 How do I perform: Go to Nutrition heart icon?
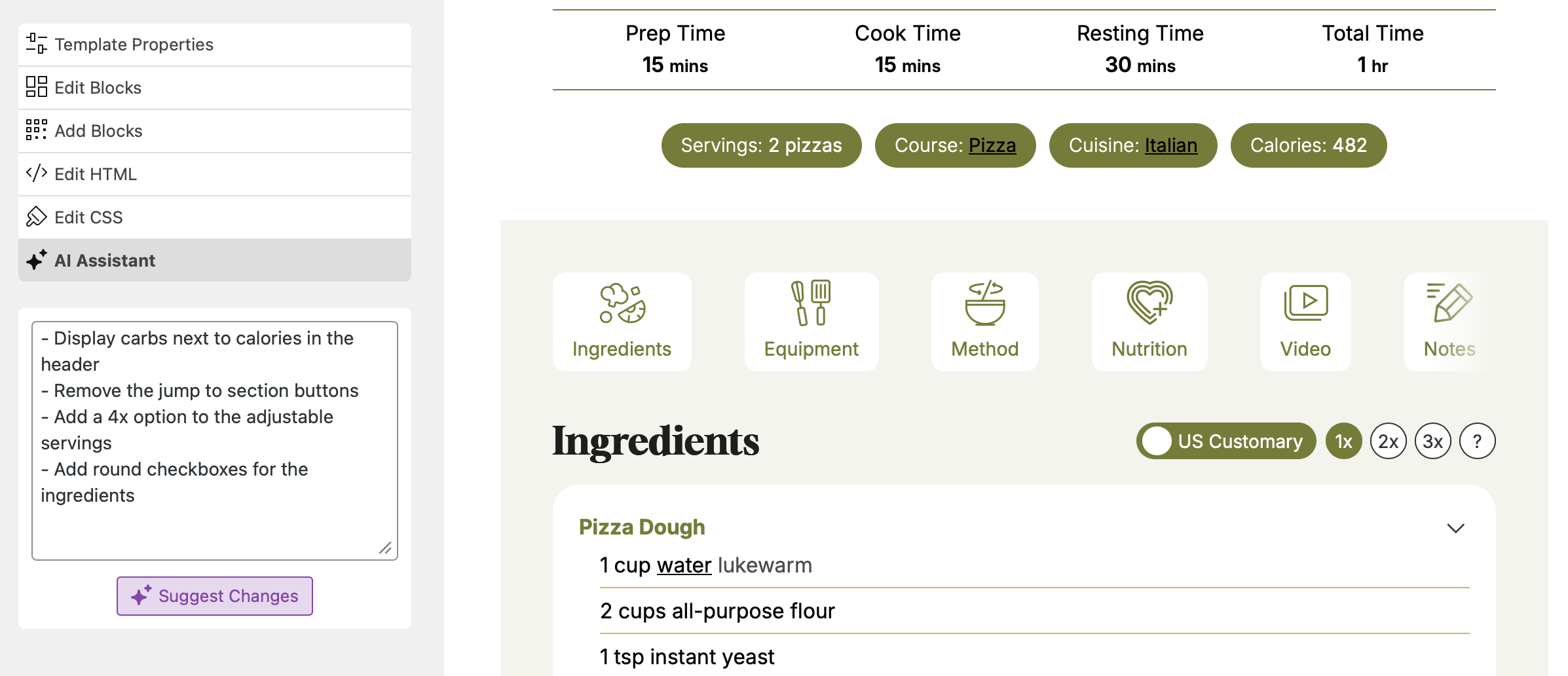tap(1149, 303)
